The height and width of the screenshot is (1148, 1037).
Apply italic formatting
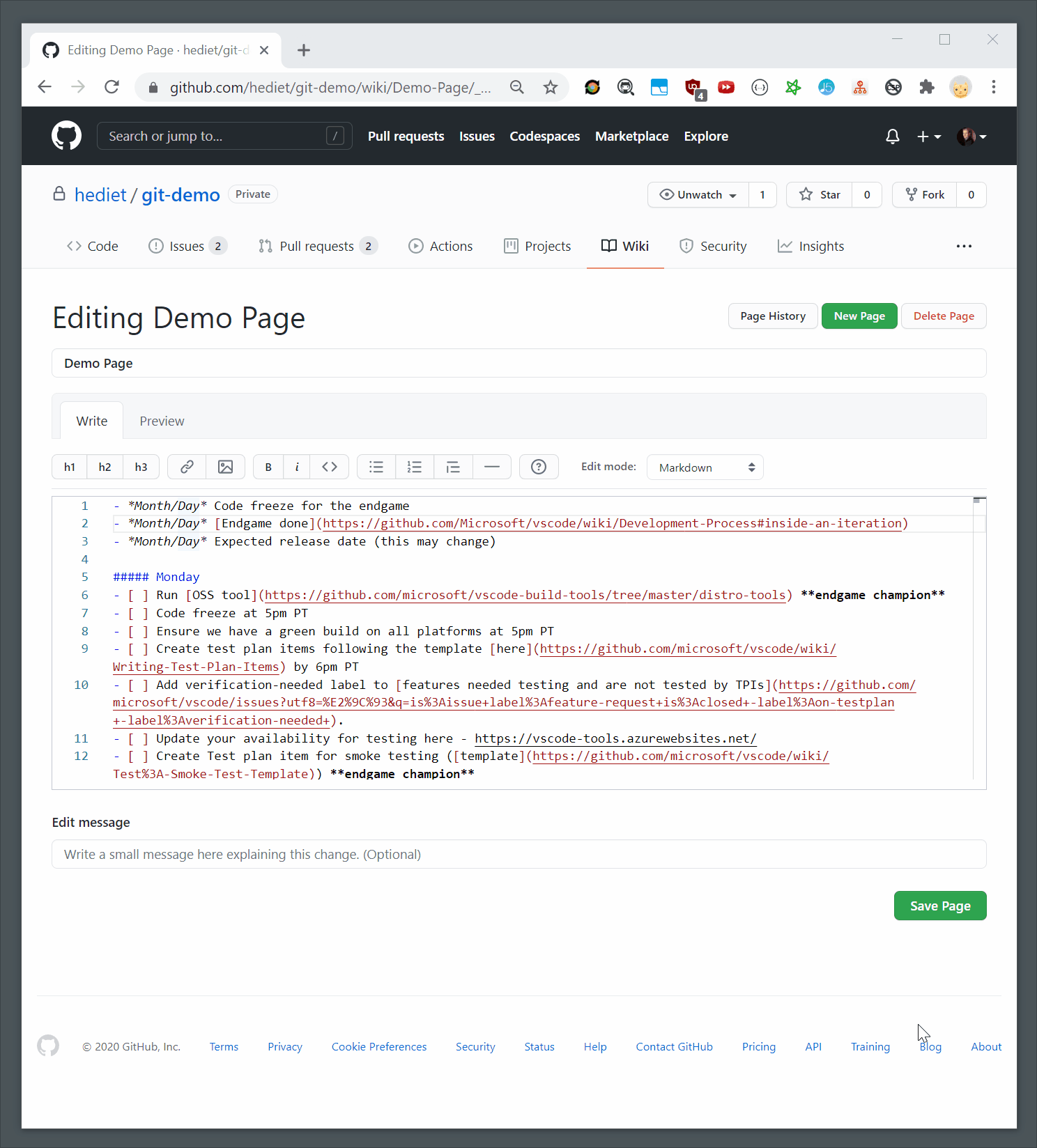297,467
